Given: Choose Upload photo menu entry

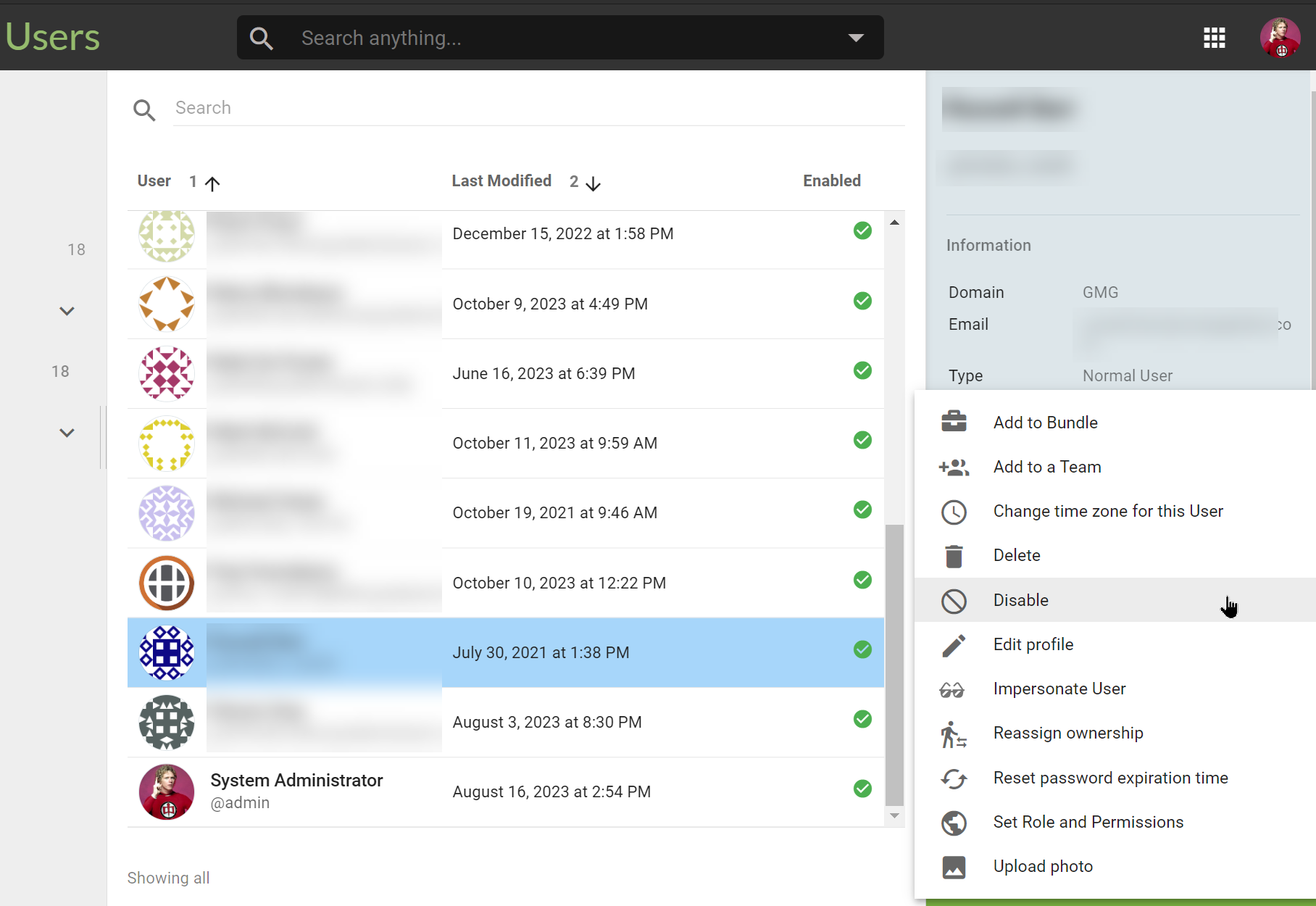Looking at the screenshot, I should [1115, 866].
